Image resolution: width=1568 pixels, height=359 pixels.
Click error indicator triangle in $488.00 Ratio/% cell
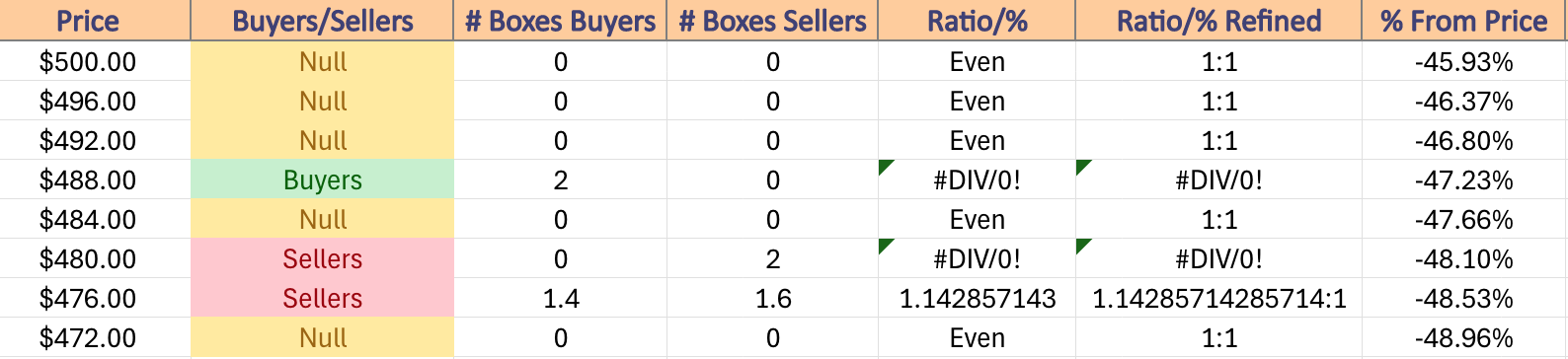click(885, 167)
